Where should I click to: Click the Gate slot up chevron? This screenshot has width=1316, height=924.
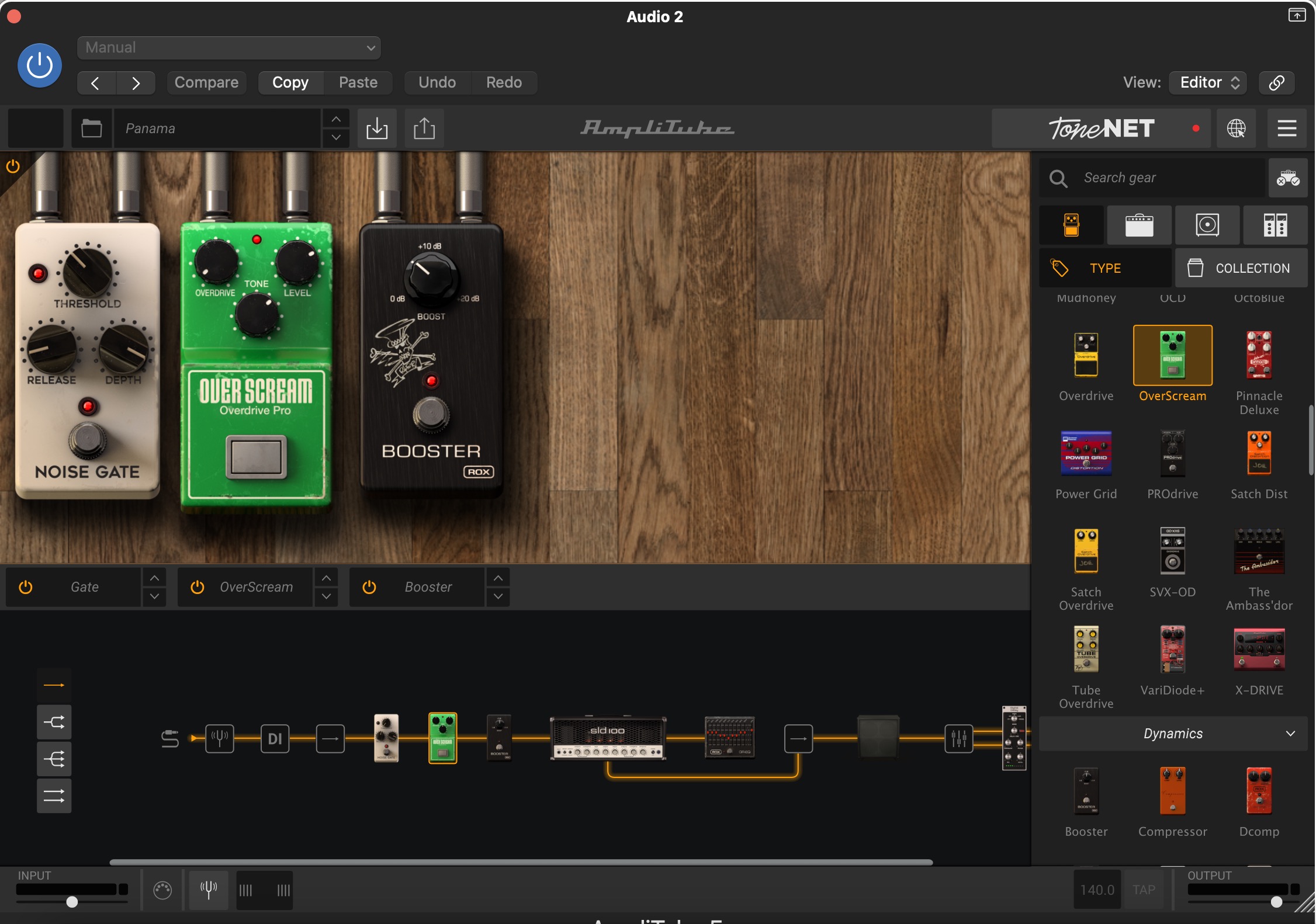(x=154, y=578)
